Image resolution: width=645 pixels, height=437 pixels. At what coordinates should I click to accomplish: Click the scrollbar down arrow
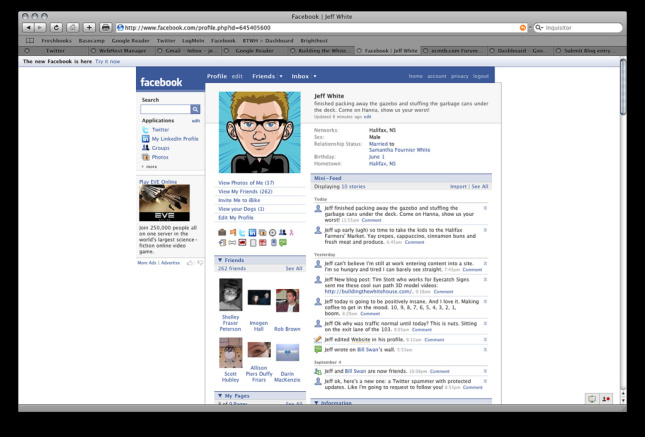point(623,400)
